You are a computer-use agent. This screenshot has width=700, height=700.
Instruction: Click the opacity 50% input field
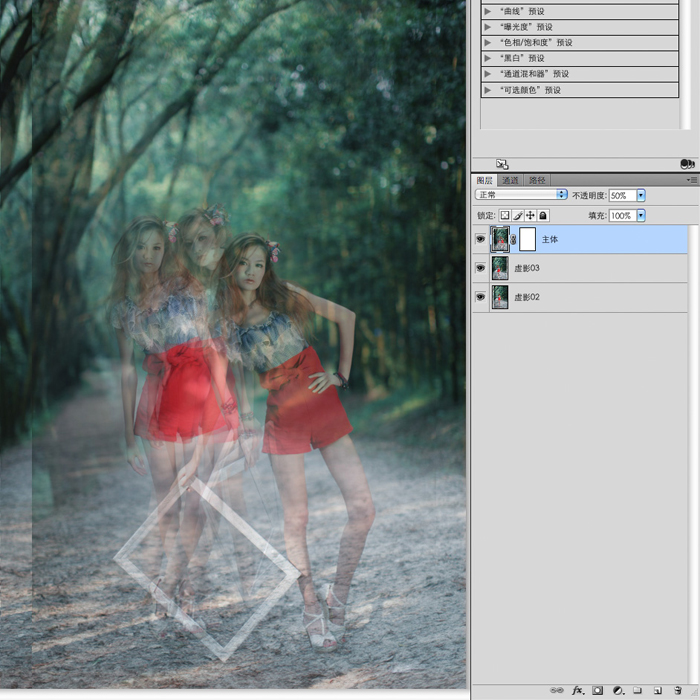pyautogui.click(x=623, y=195)
